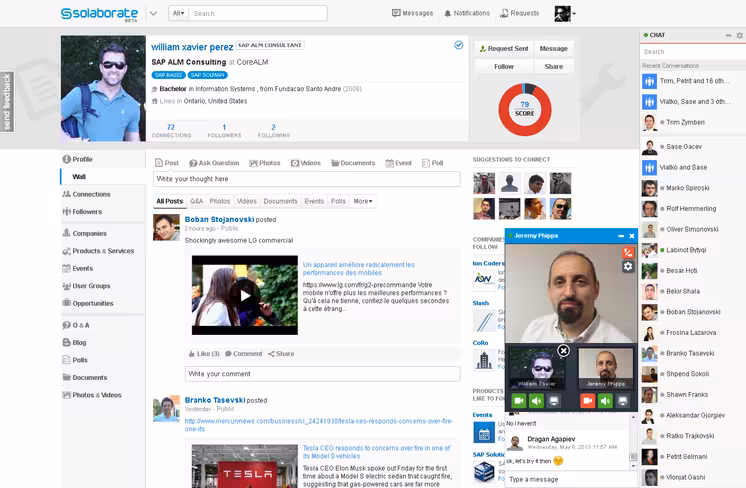Image resolution: width=746 pixels, height=488 pixels.
Task: Open the Notifications bell
Action: 467,13
